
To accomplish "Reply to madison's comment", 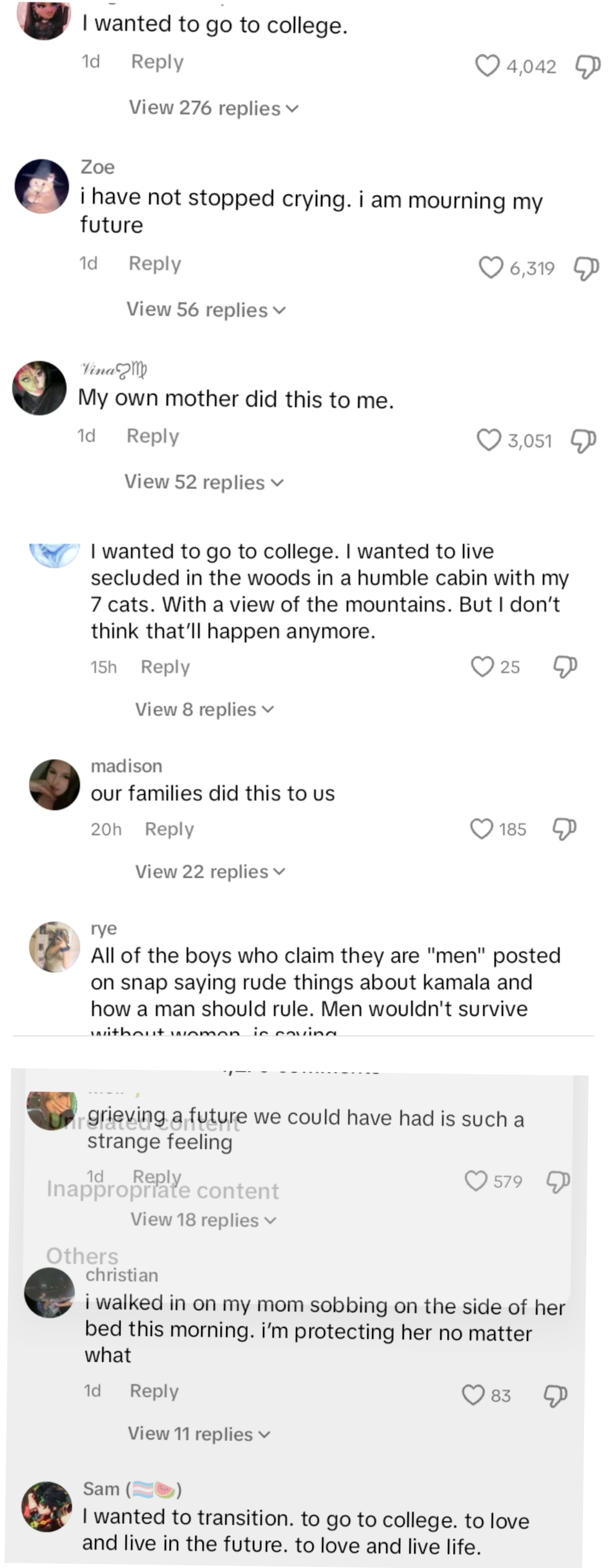I will point(169,829).
